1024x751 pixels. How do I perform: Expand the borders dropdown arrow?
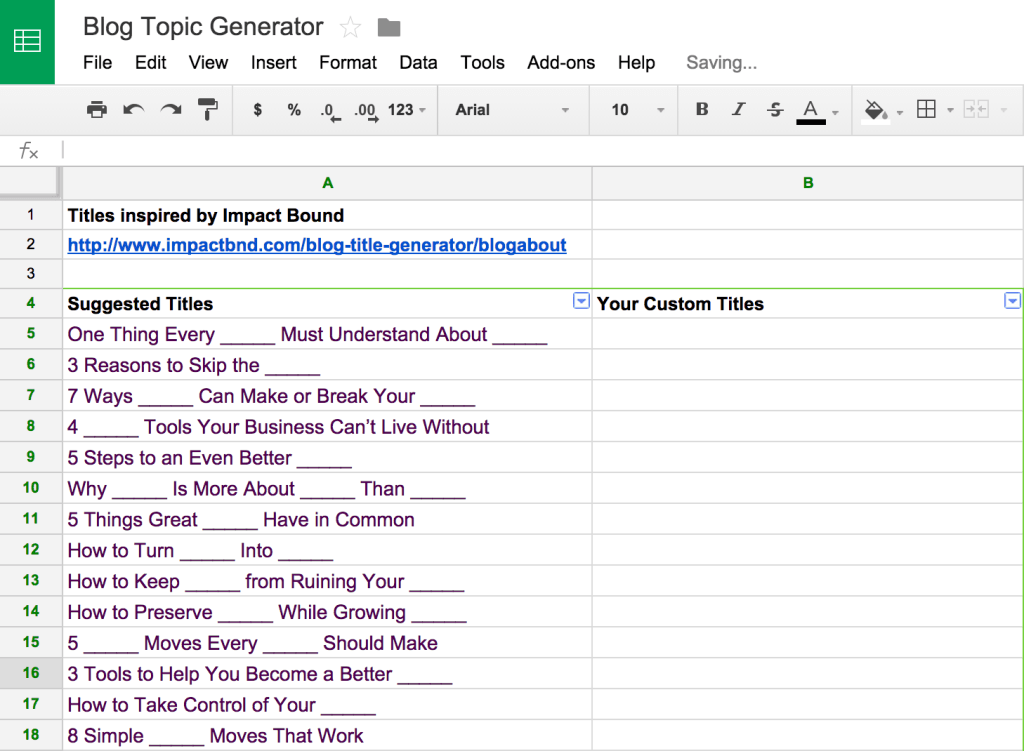pos(950,110)
